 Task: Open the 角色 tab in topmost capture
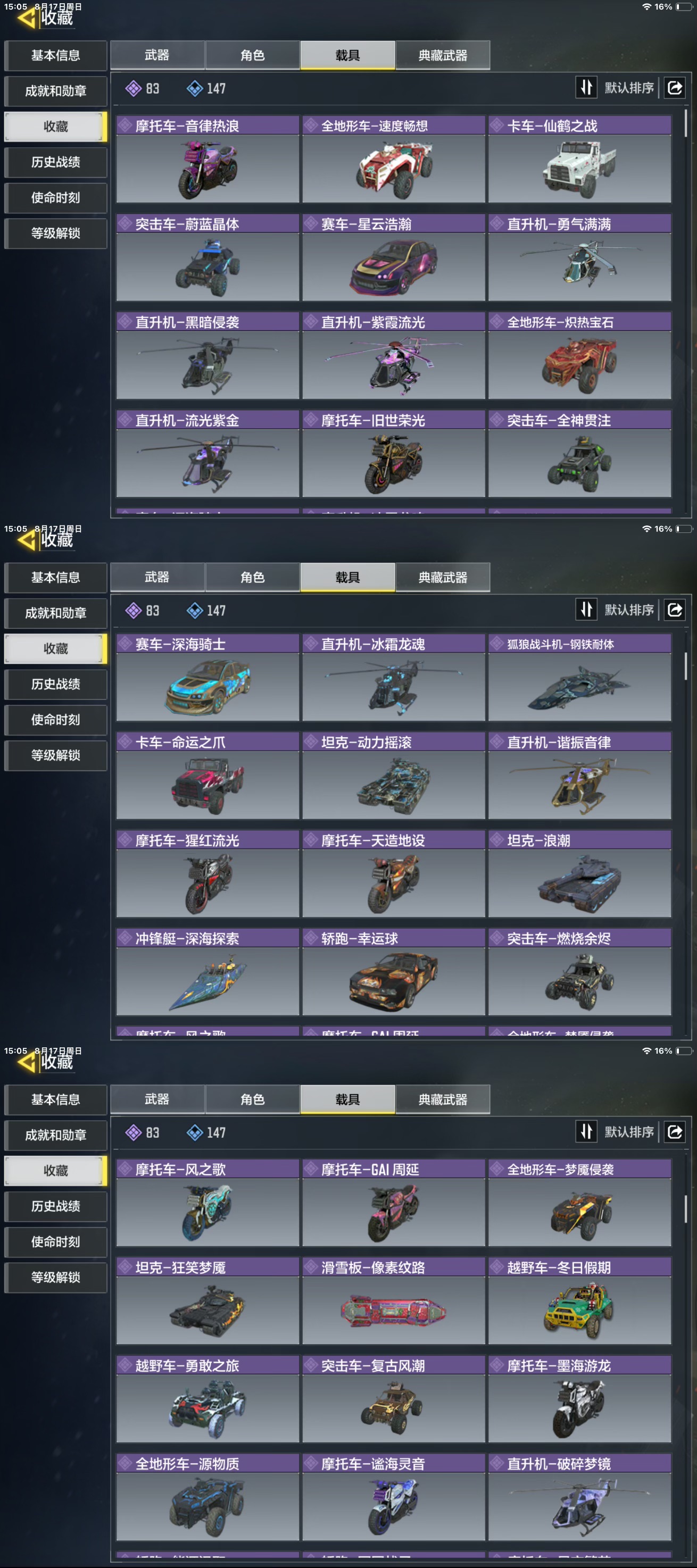coord(252,55)
